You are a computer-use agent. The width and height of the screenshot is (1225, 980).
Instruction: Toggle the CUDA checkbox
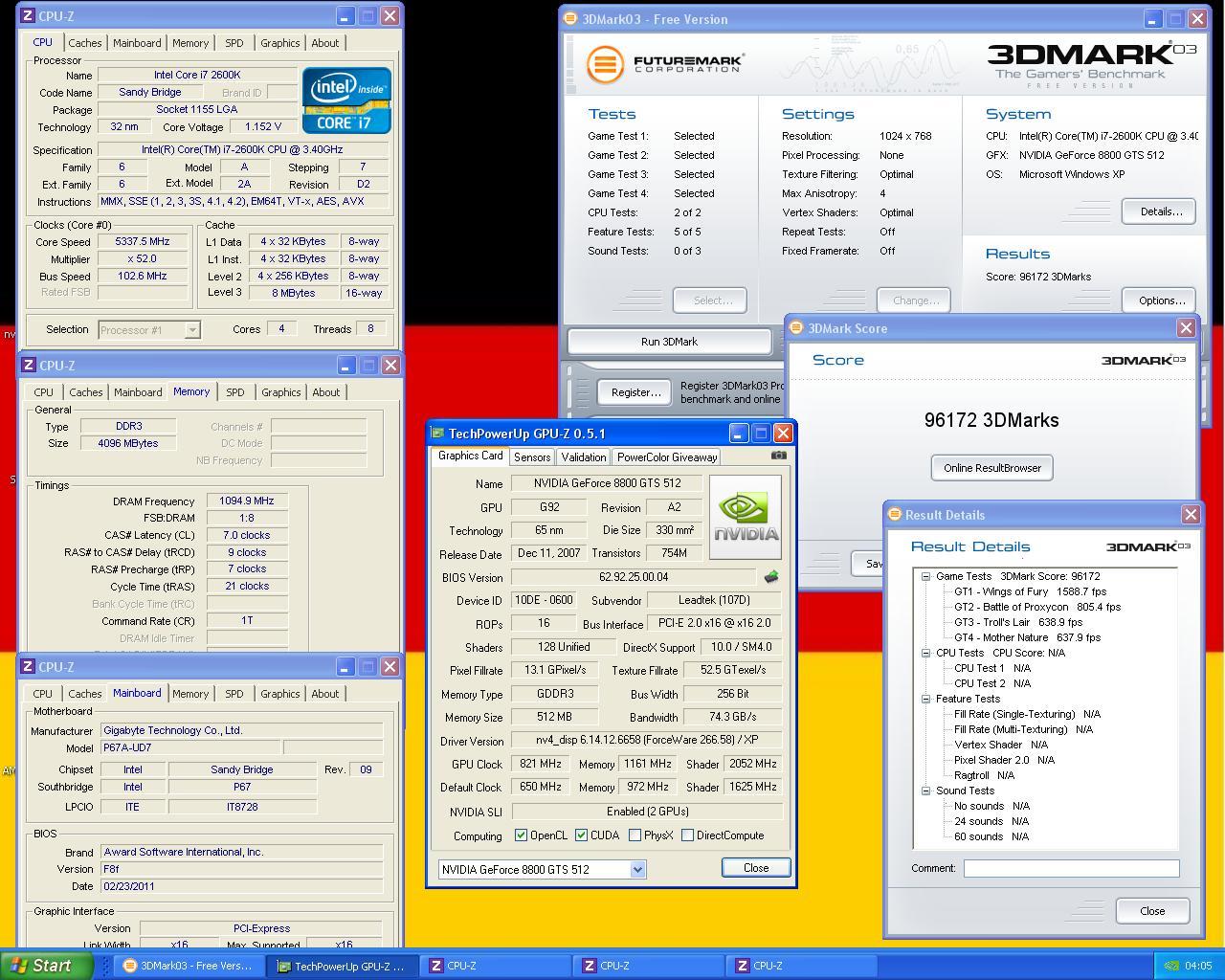[581, 835]
